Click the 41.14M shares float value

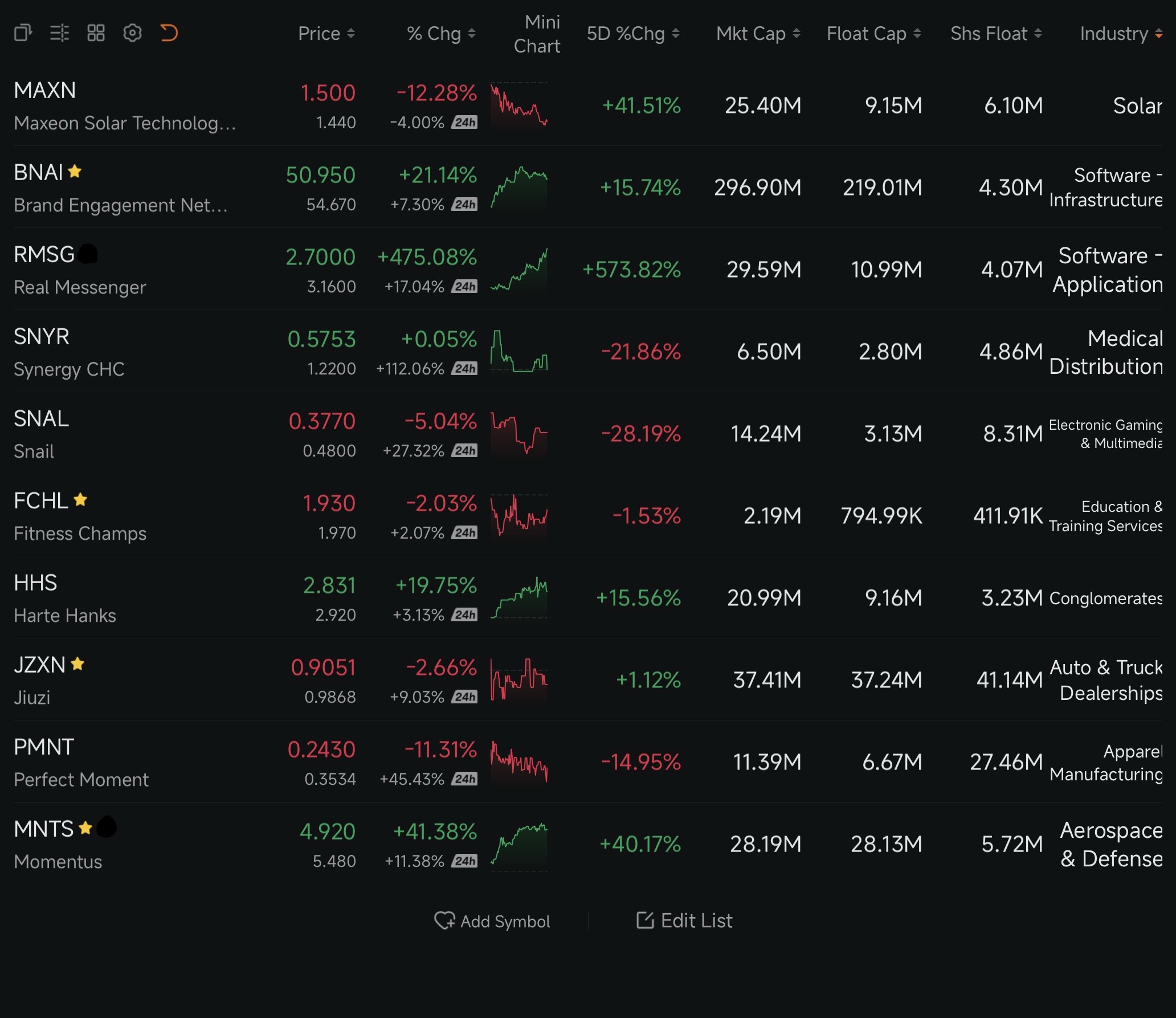[x=1010, y=680]
